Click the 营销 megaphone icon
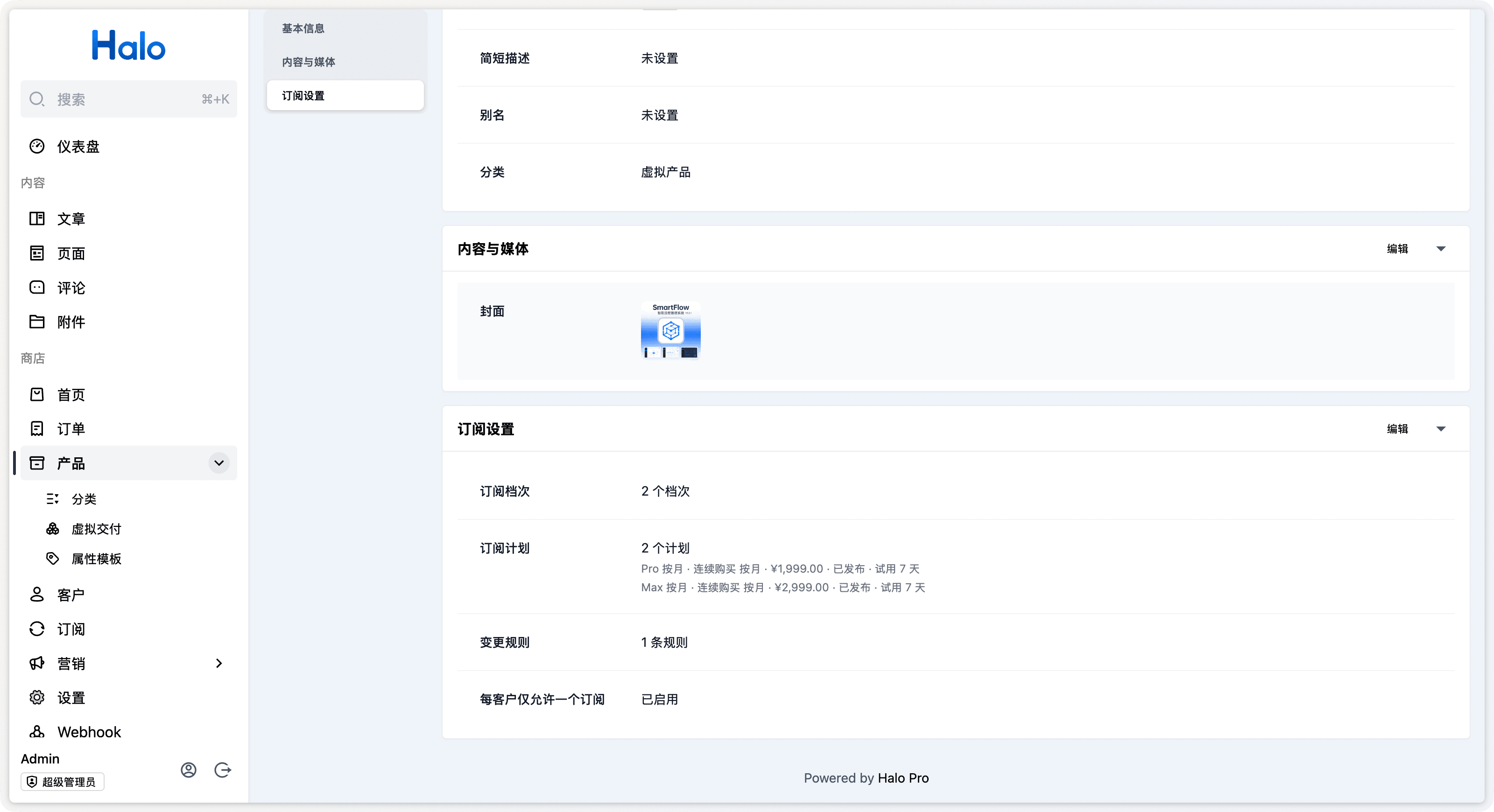 36,663
